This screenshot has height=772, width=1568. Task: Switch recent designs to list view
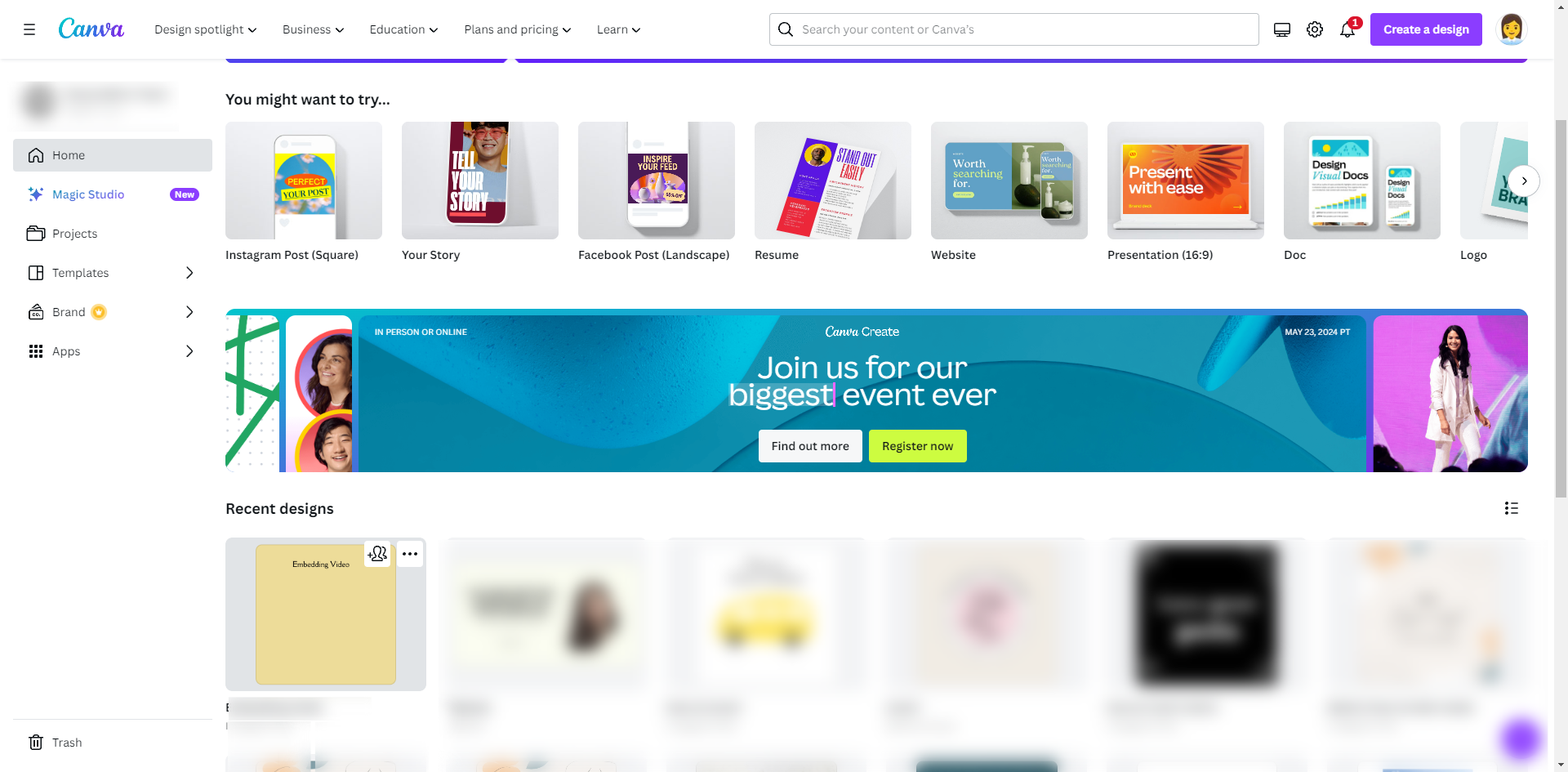point(1512,508)
